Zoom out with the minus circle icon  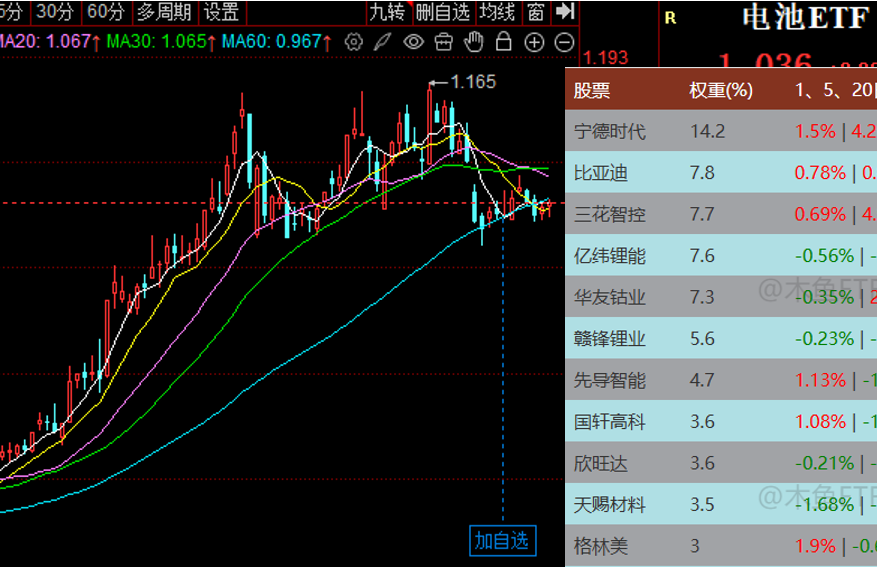point(564,42)
